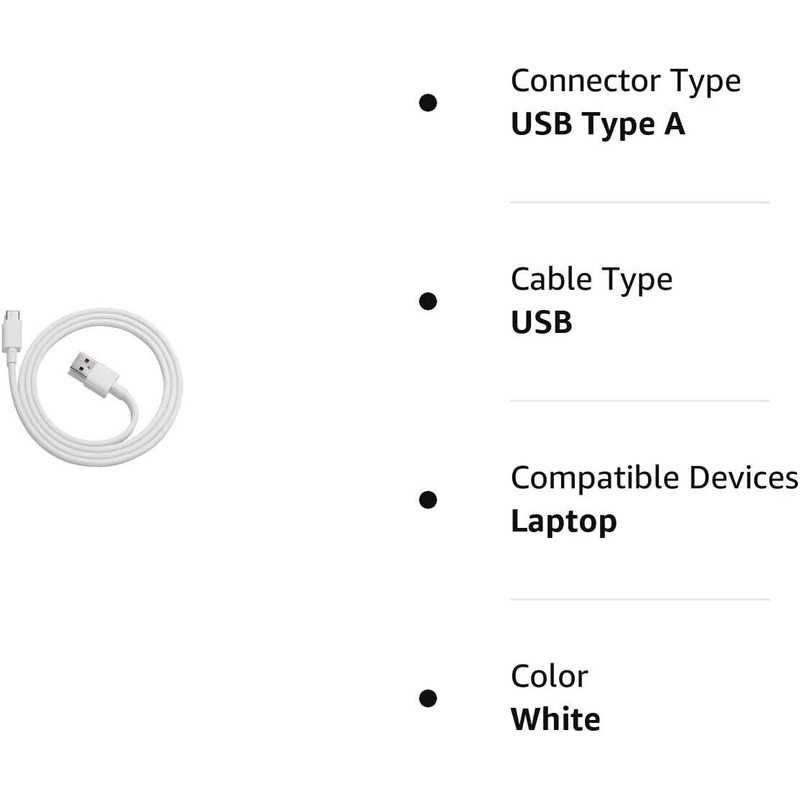Select the Connector Type label
The height and width of the screenshot is (800, 800).
pyautogui.click(x=625, y=80)
